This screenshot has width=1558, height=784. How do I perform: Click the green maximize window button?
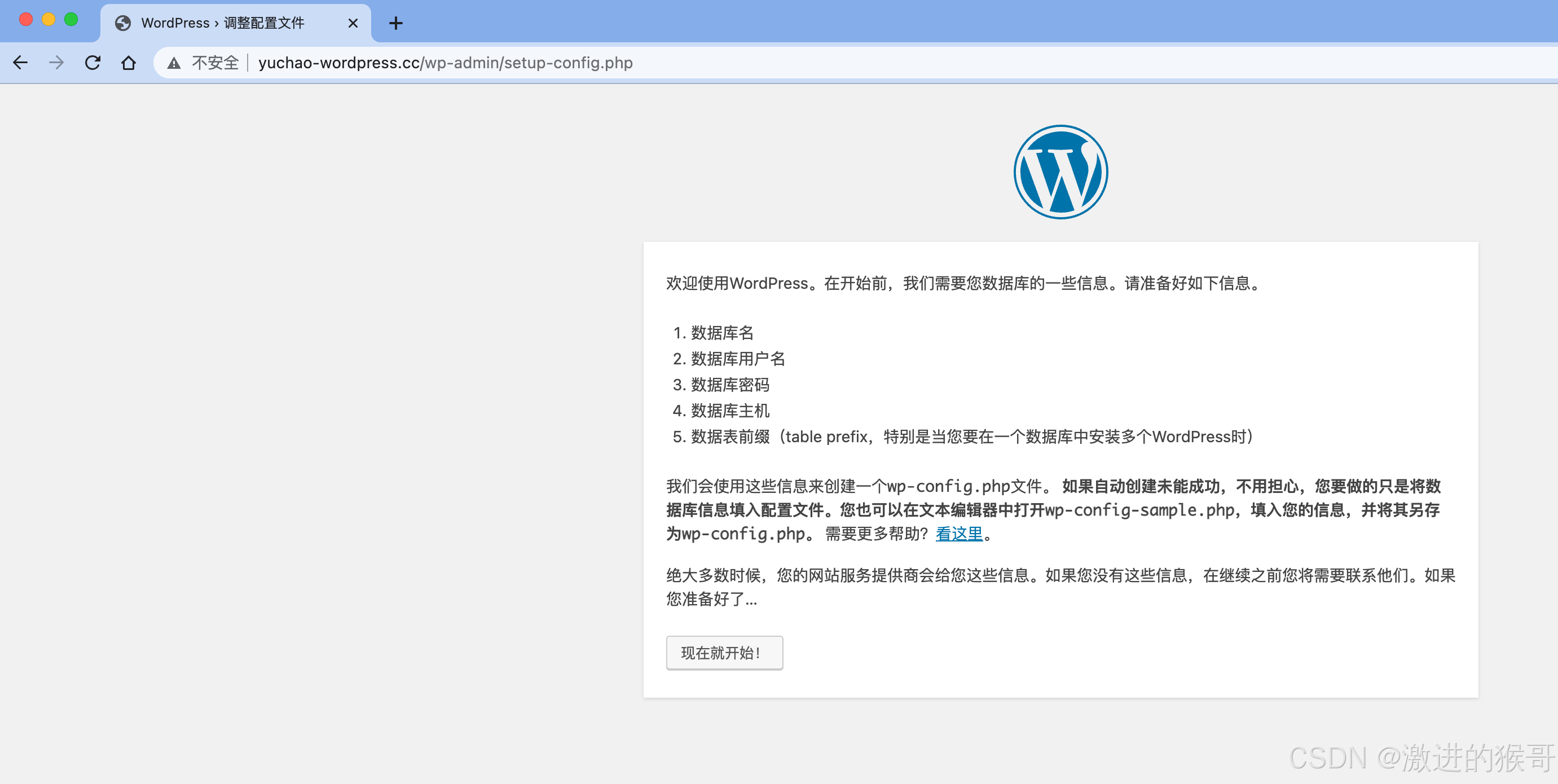click(71, 19)
